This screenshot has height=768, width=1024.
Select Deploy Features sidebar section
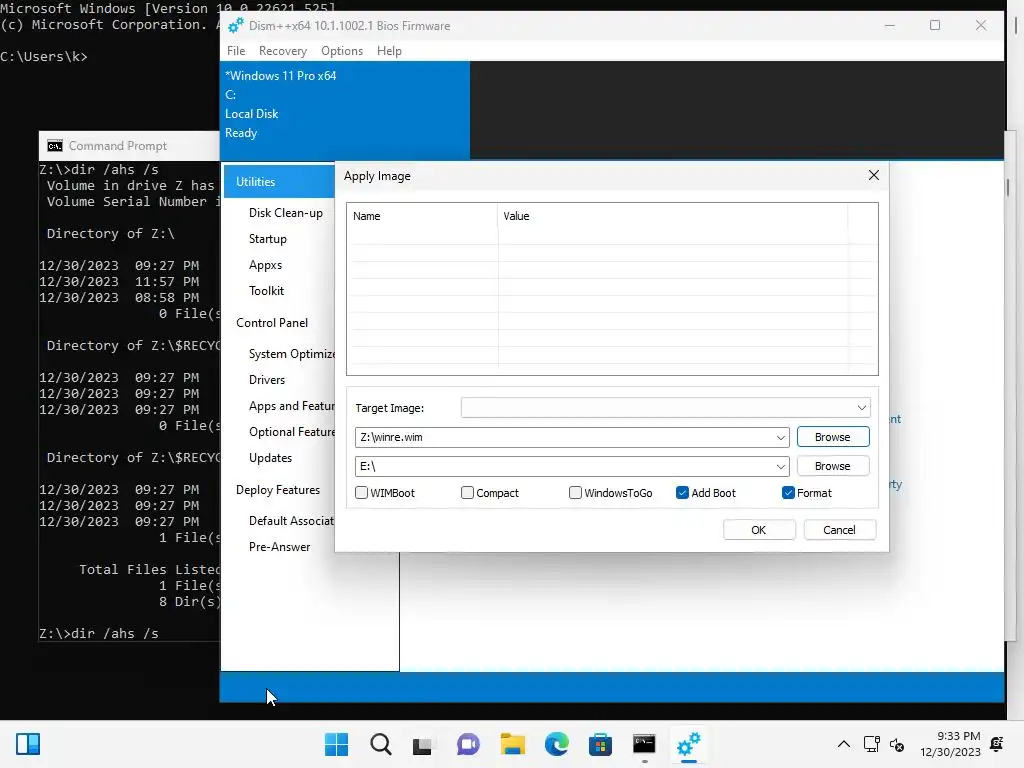point(278,490)
